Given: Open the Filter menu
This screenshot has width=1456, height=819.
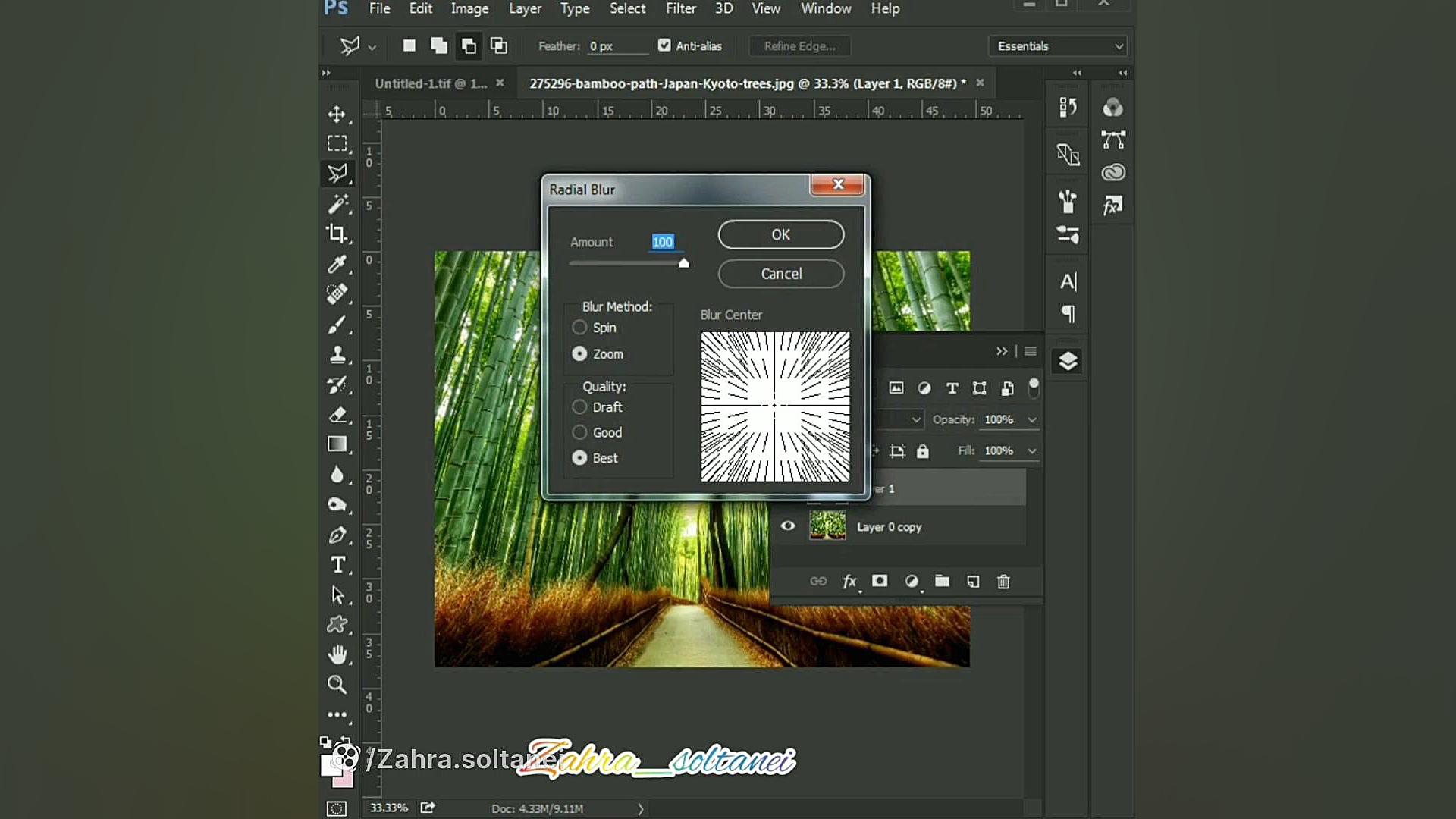Looking at the screenshot, I should (x=681, y=8).
